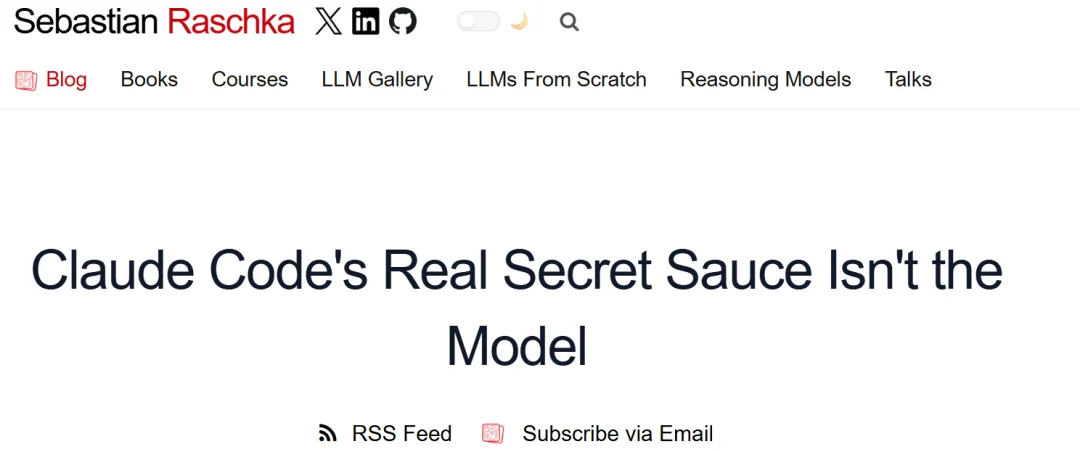
Task: Navigate to LLMs From Scratch
Action: click(557, 79)
